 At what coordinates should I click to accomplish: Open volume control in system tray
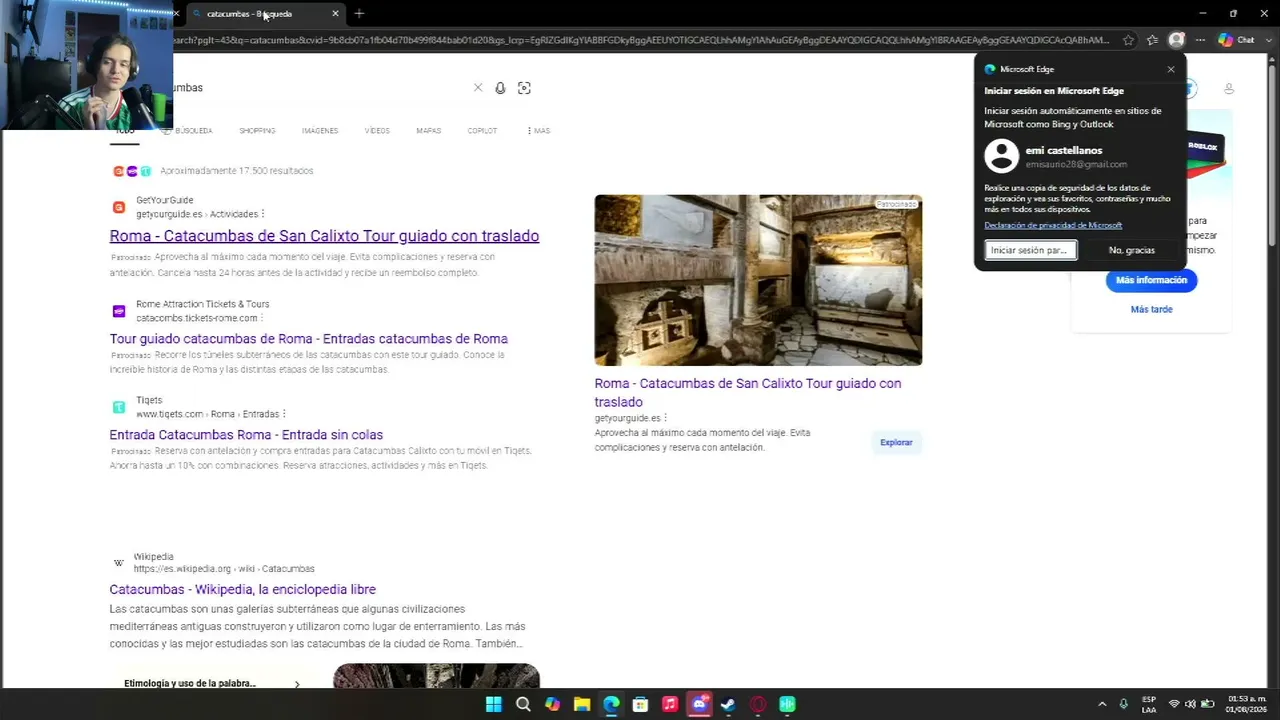coord(1190,704)
